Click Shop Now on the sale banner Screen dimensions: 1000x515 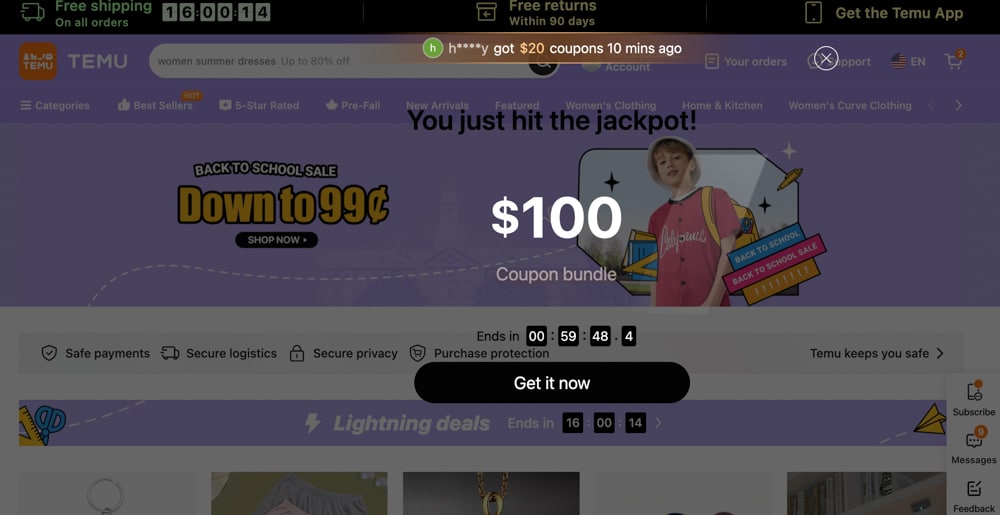click(276, 240)
